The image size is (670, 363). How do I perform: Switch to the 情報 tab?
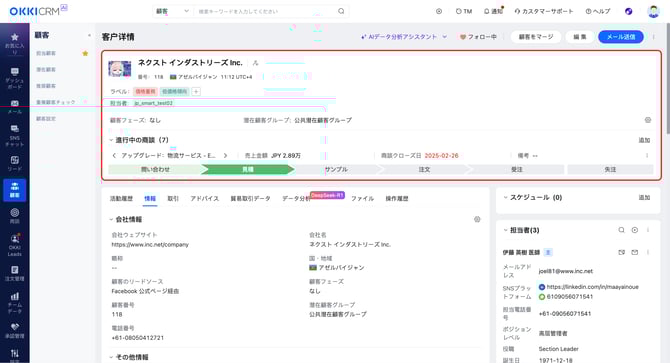150,199
